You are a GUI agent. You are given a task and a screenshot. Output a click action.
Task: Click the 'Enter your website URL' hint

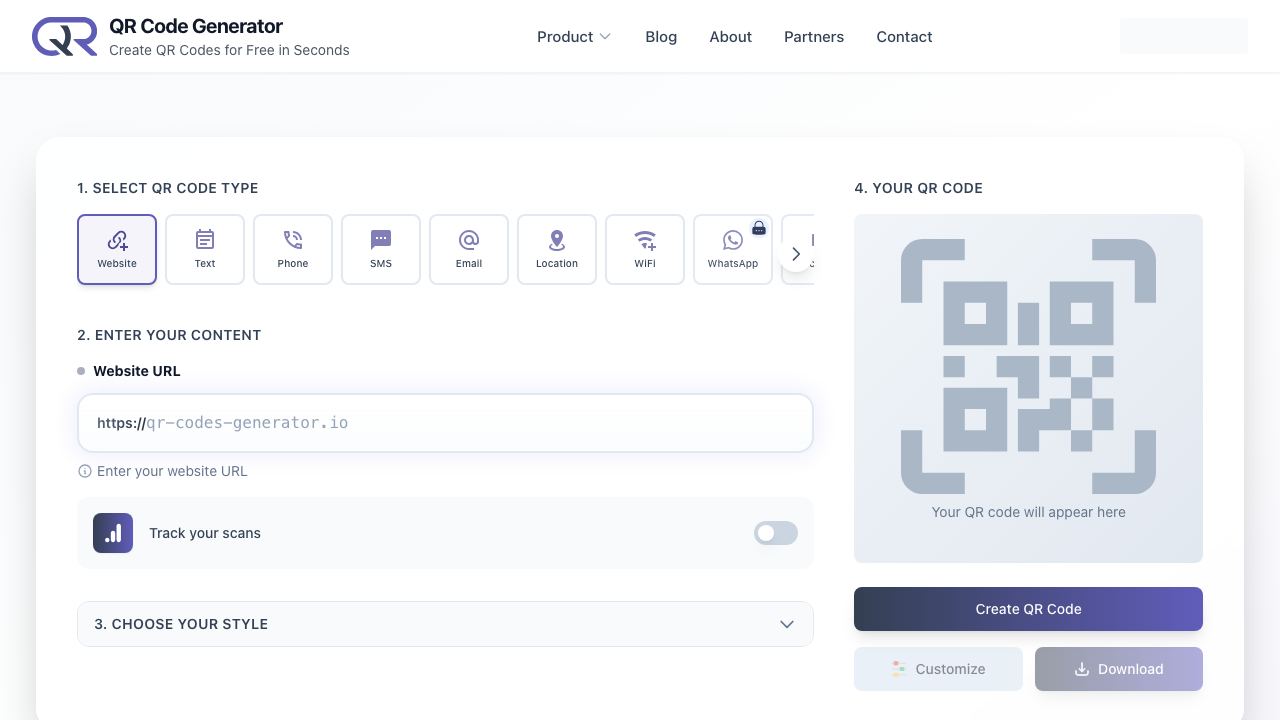tap(172, 471)
